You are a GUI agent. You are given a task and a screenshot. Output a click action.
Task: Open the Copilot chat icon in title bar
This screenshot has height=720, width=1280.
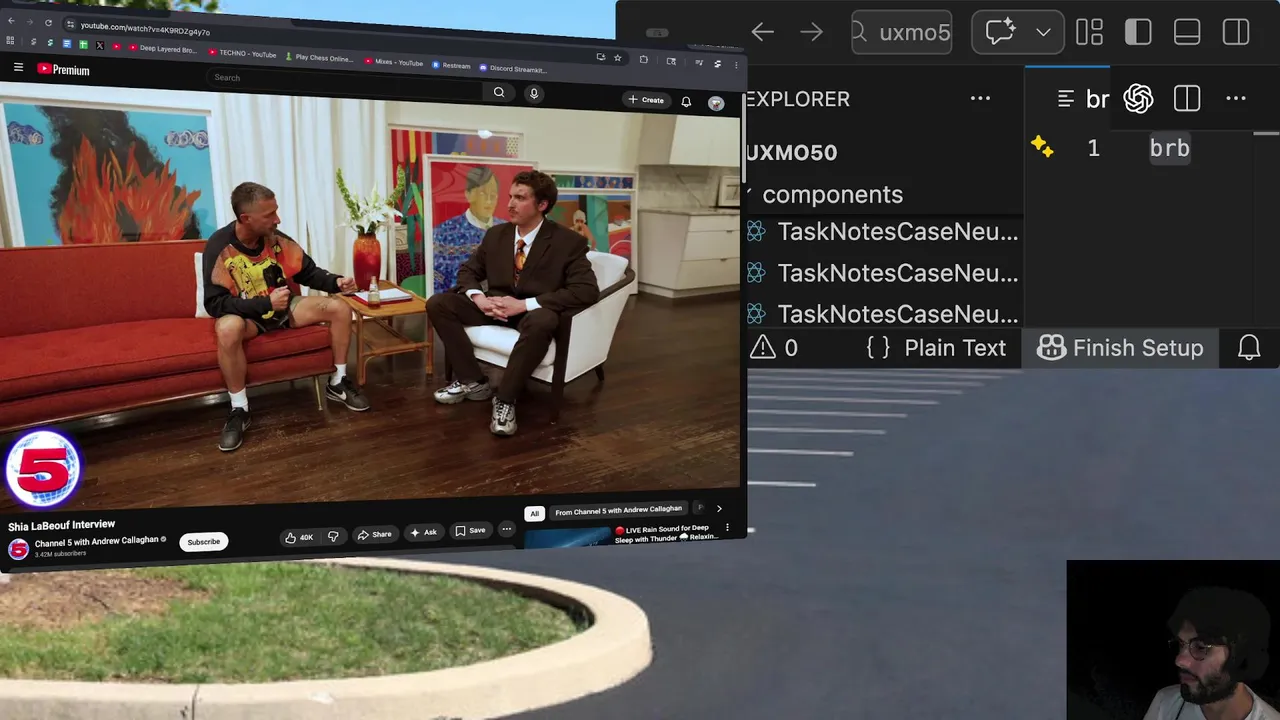point(1000,32)
